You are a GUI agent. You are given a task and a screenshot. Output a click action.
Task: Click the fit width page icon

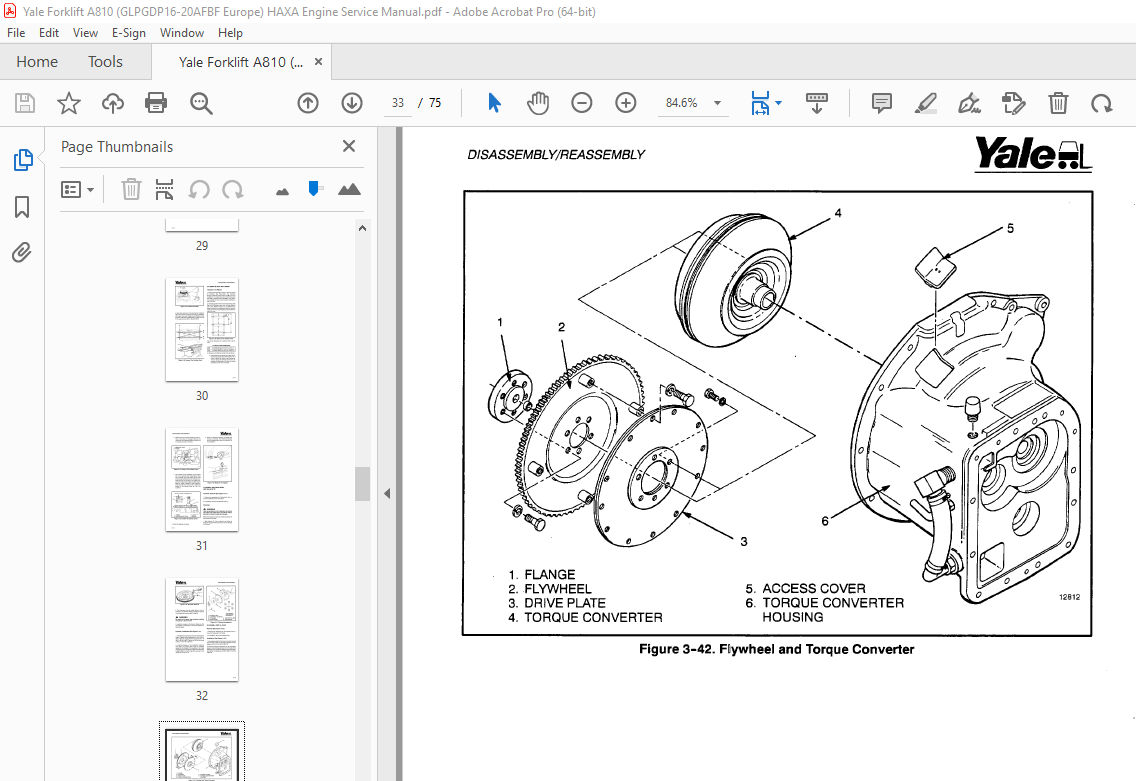pos(760,103)
